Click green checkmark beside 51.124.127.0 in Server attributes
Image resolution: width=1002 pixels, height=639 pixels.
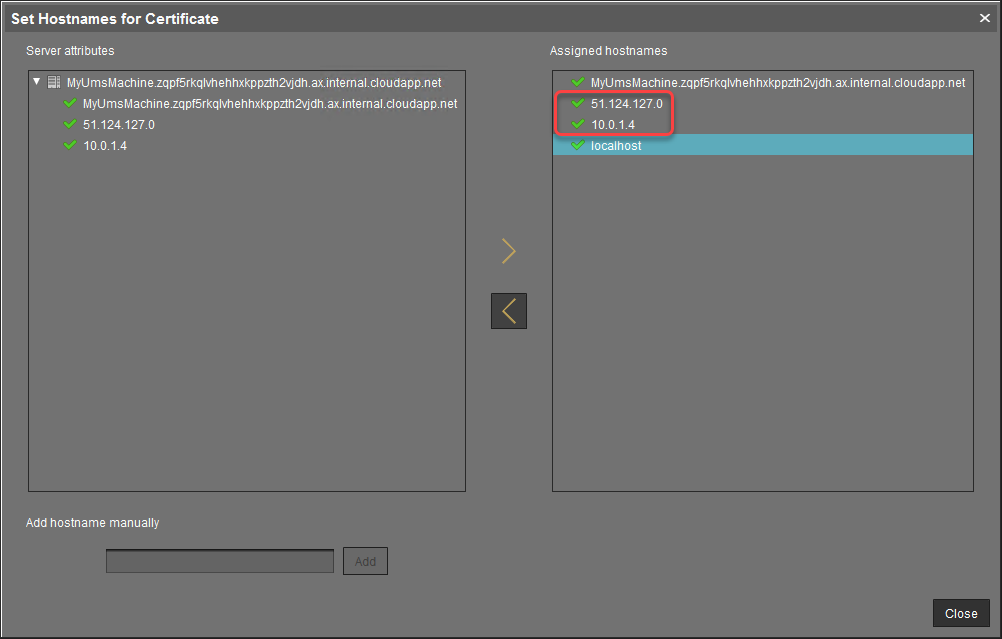pos(69,124)
